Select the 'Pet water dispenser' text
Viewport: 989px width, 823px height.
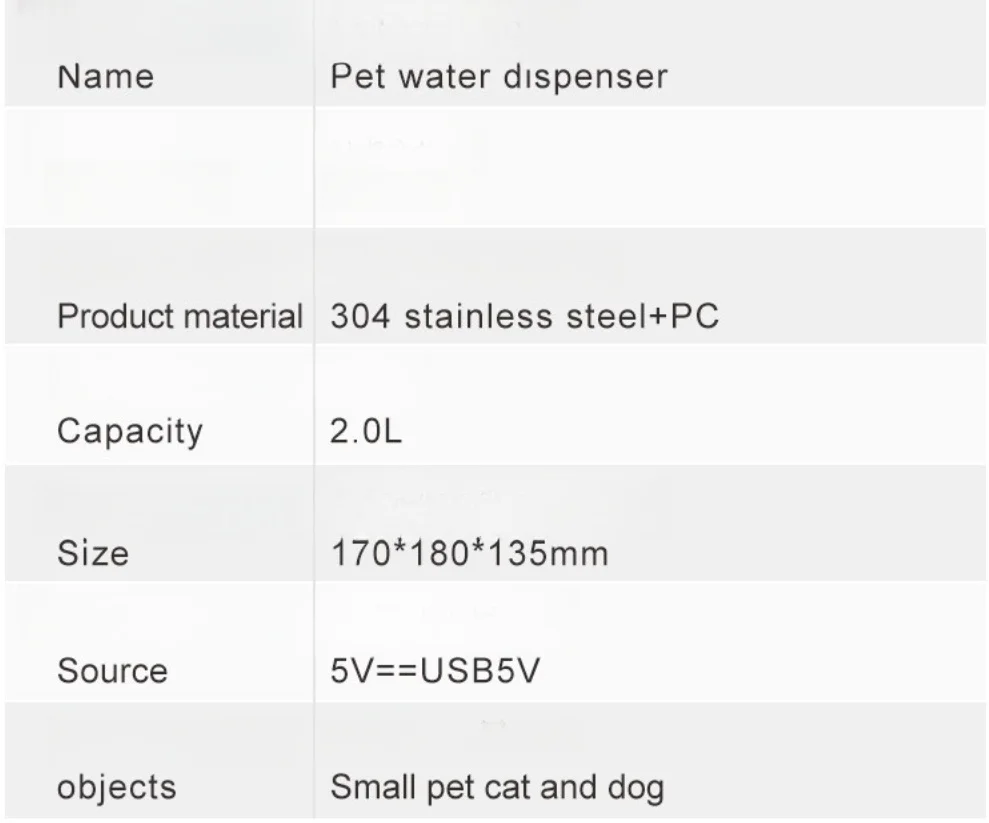click(498, 77)
